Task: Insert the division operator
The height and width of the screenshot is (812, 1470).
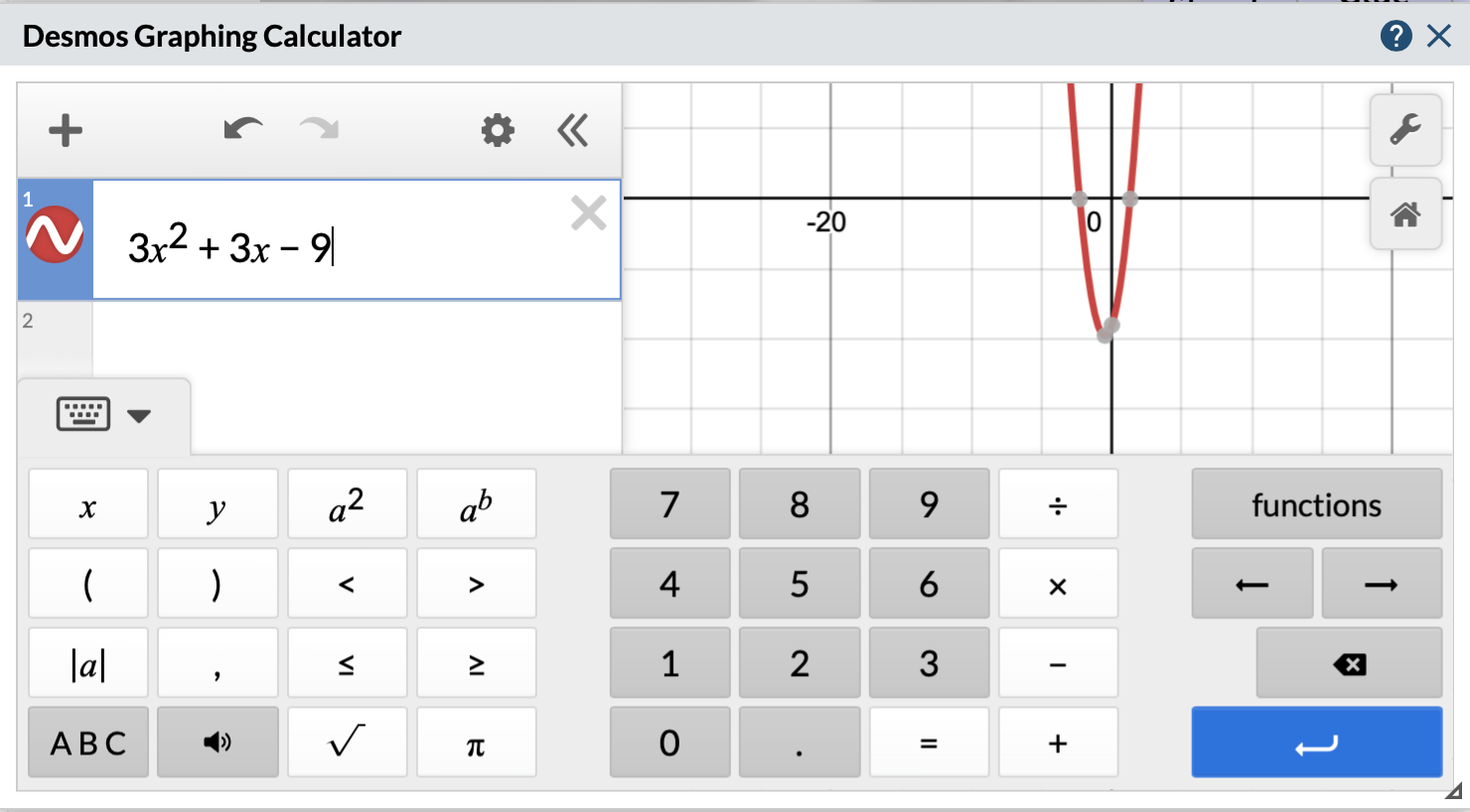Action: pyautogui.click(x=1059, y=504)
